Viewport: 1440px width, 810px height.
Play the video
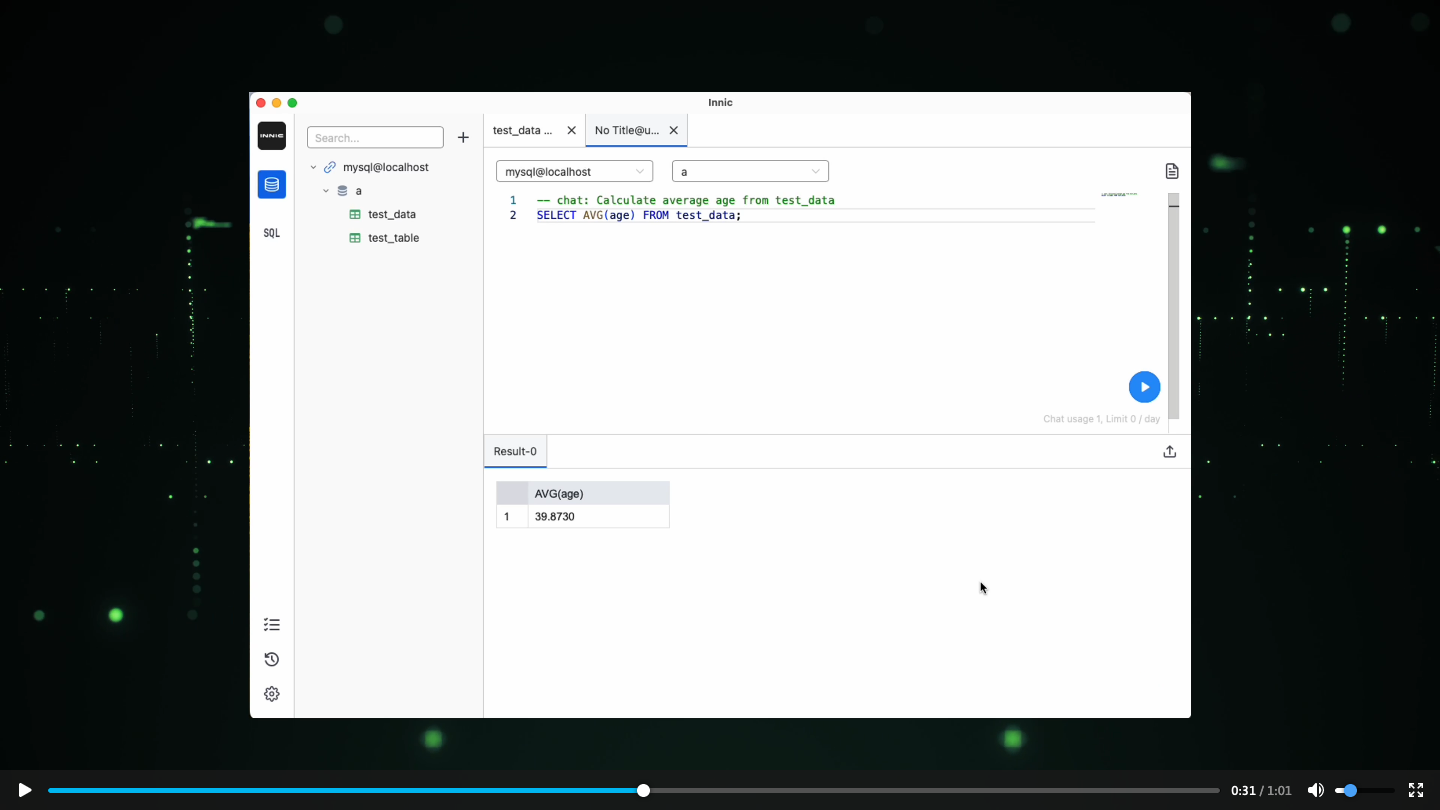[x=25, y=790]
